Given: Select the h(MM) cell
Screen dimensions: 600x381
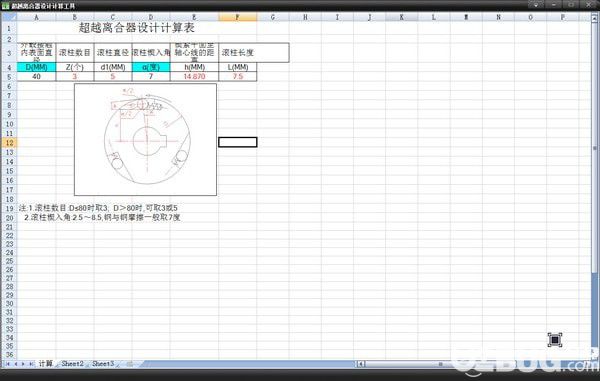Looking at the screenshot, I should 194,67.
